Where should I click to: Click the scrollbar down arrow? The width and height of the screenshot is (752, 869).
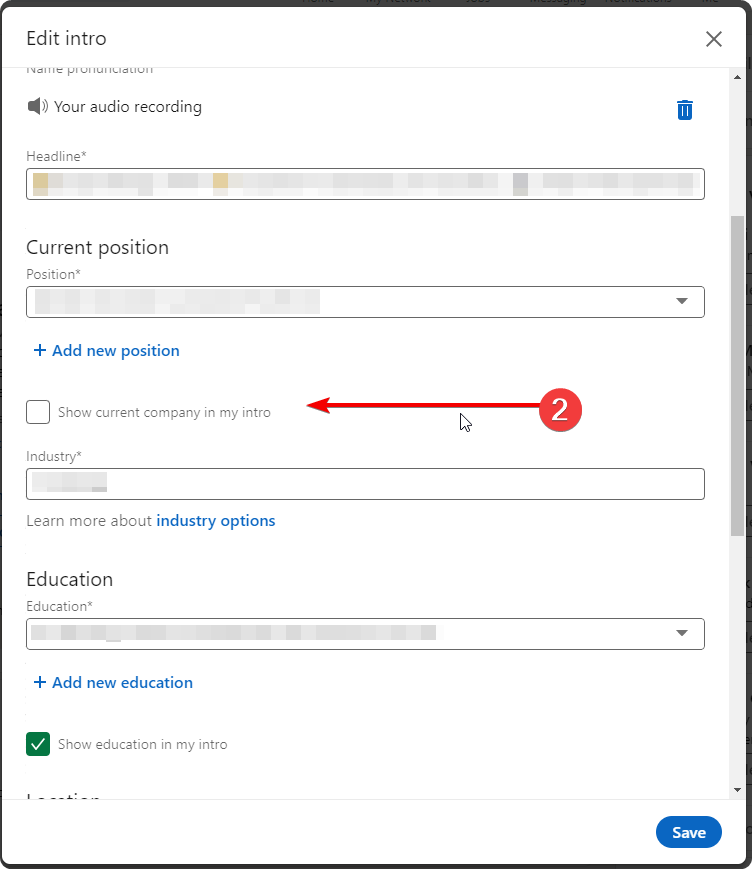(x=738, y=790)
